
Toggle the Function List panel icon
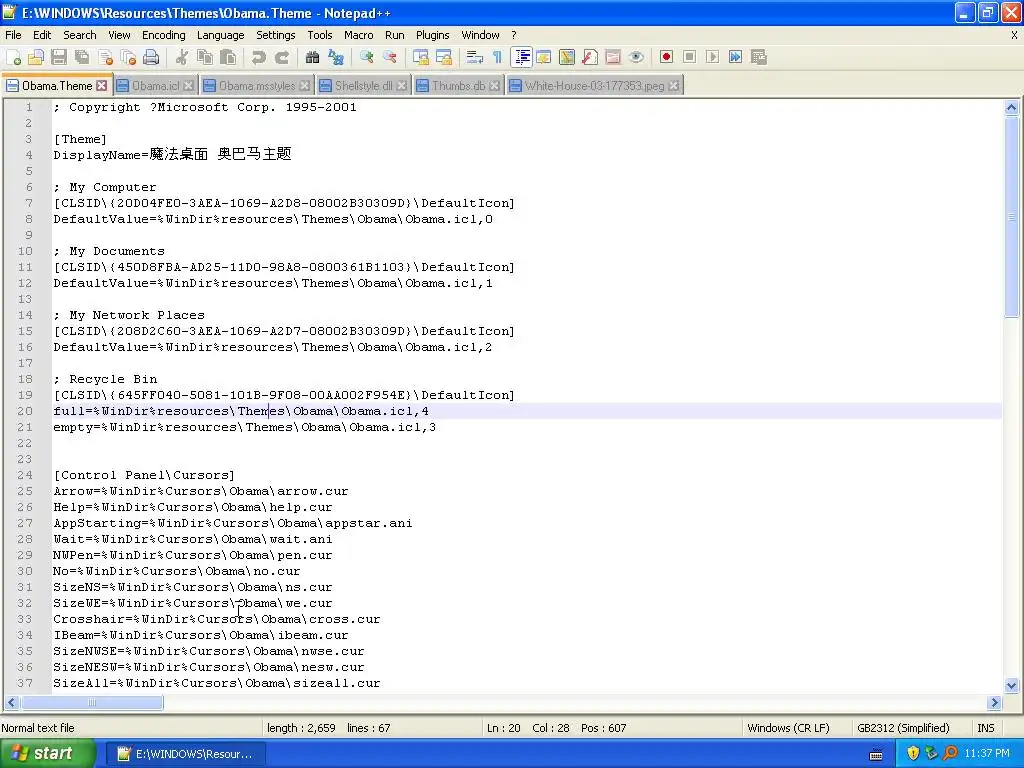coord(590,57)
